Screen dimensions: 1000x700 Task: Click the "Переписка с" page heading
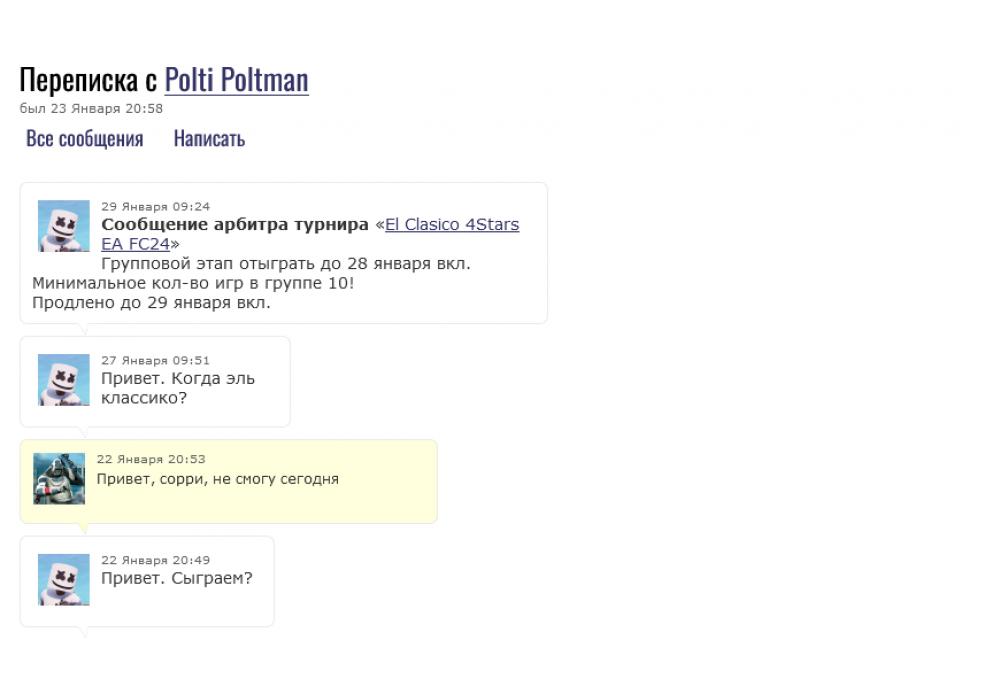(88, 80)
